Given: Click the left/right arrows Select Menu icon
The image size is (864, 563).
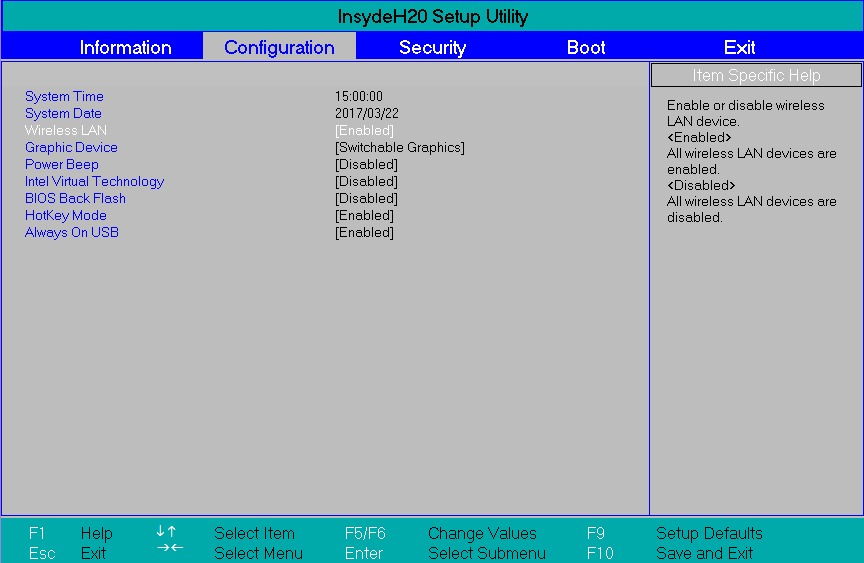Looking at the screenshot, I should [170, 548].
